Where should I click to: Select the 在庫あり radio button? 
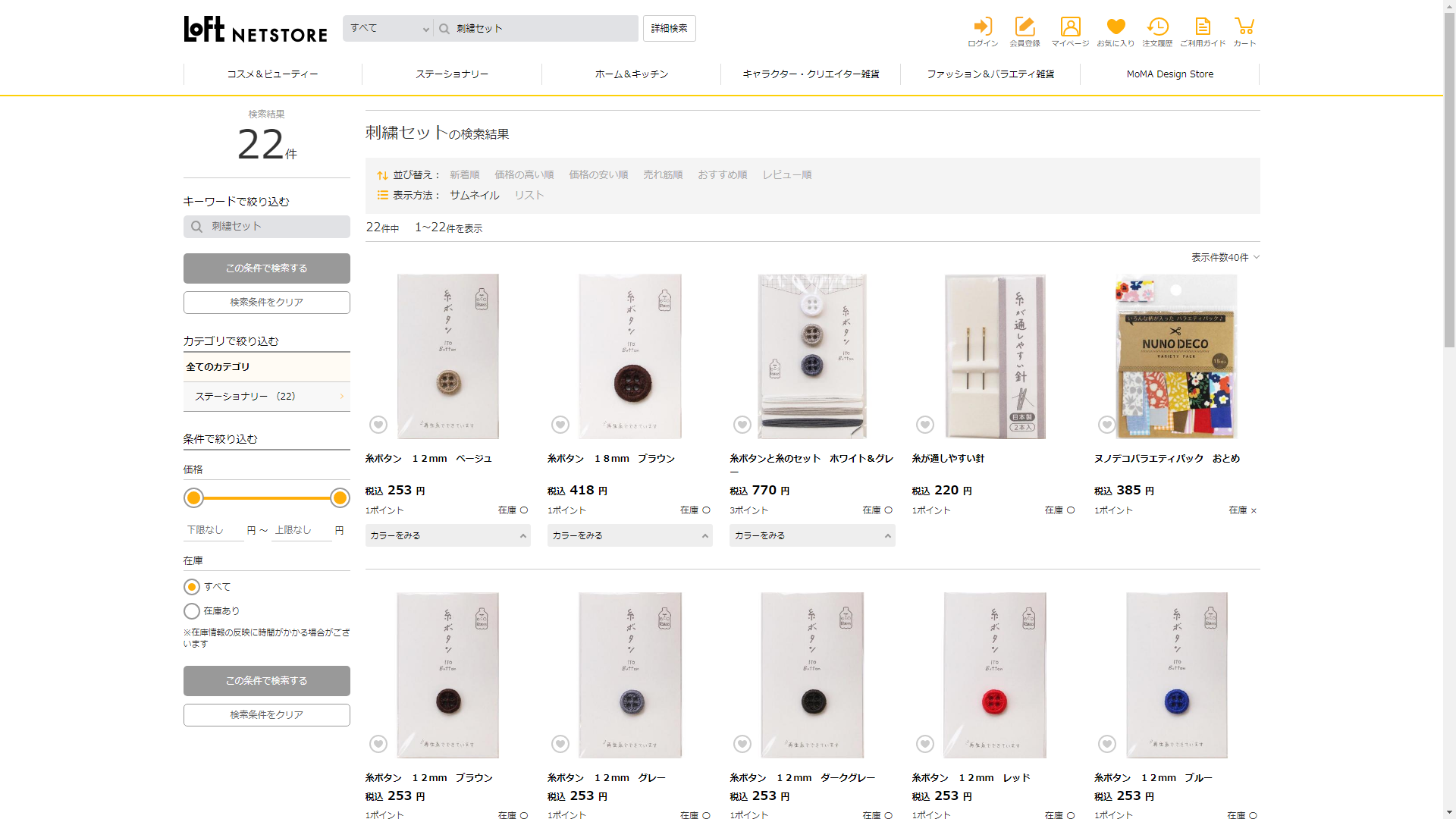[x=192, y=611]
